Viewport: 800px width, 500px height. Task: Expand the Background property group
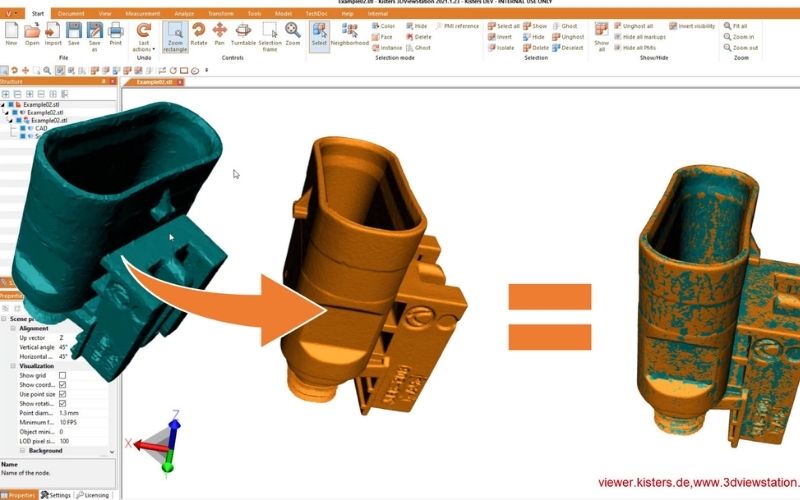(22, 451)
